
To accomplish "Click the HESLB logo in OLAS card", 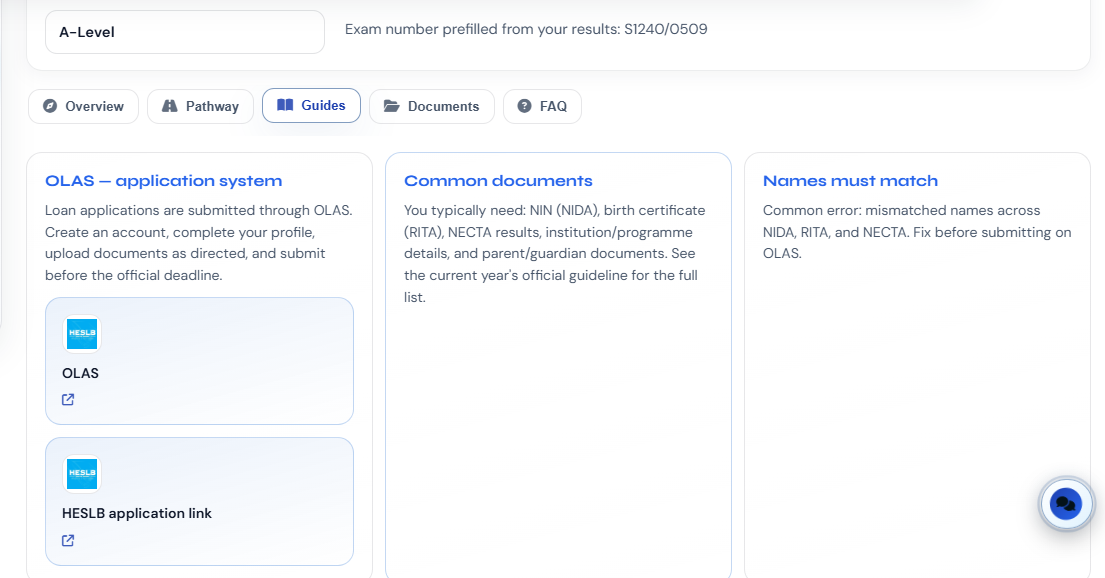I will pyautogui.click(x=82, y=333).
